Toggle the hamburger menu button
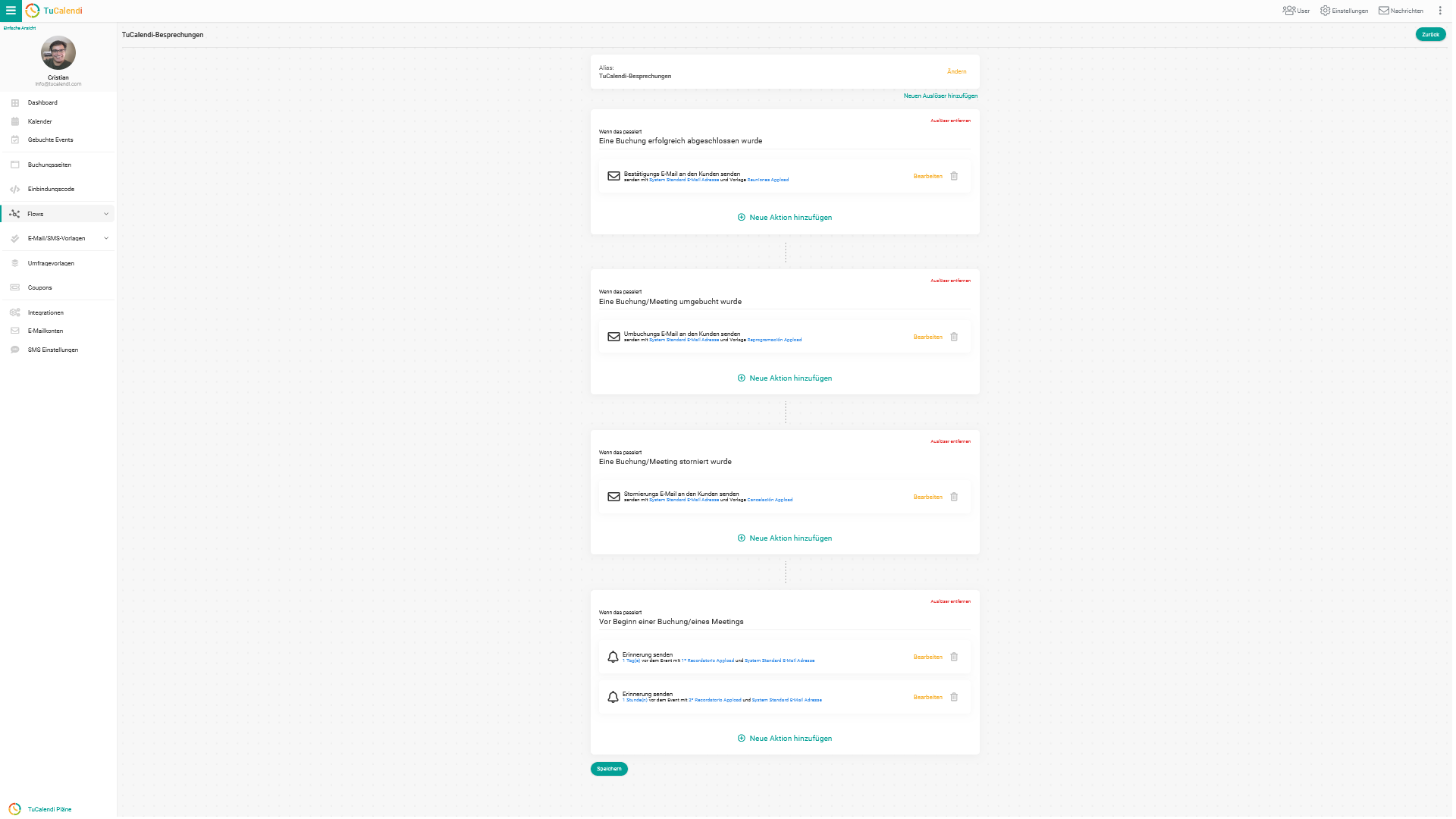This screenshot has height=819, width=1456. point(11,11)
